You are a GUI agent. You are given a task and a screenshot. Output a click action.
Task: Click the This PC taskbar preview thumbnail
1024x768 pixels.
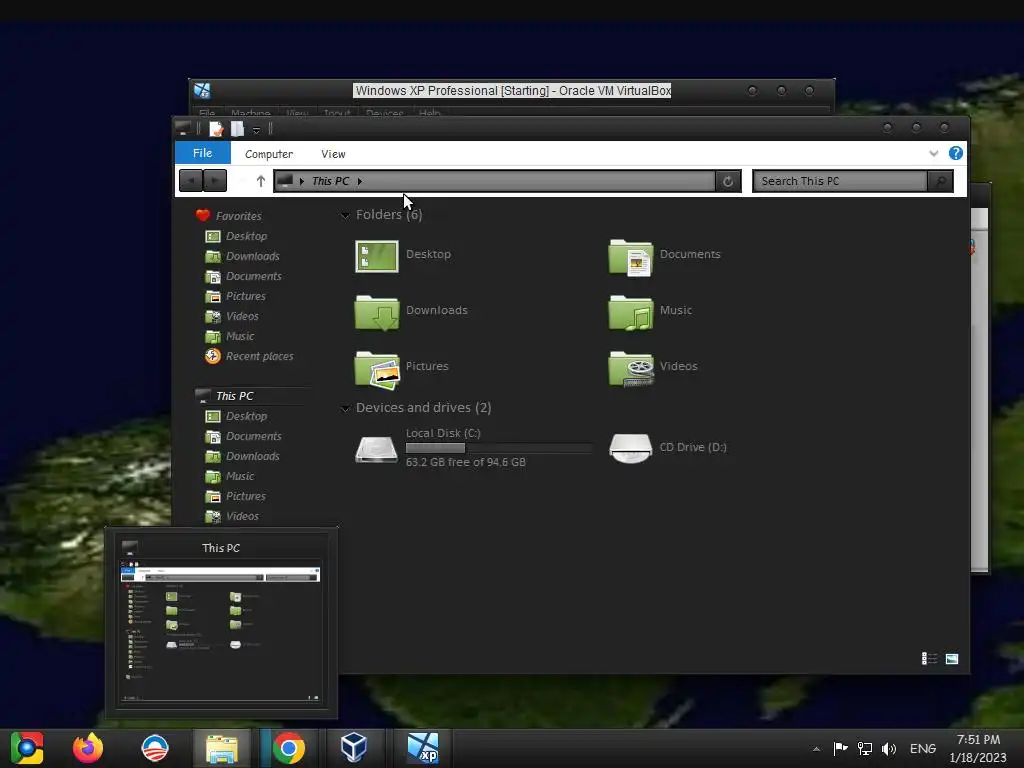220,623
